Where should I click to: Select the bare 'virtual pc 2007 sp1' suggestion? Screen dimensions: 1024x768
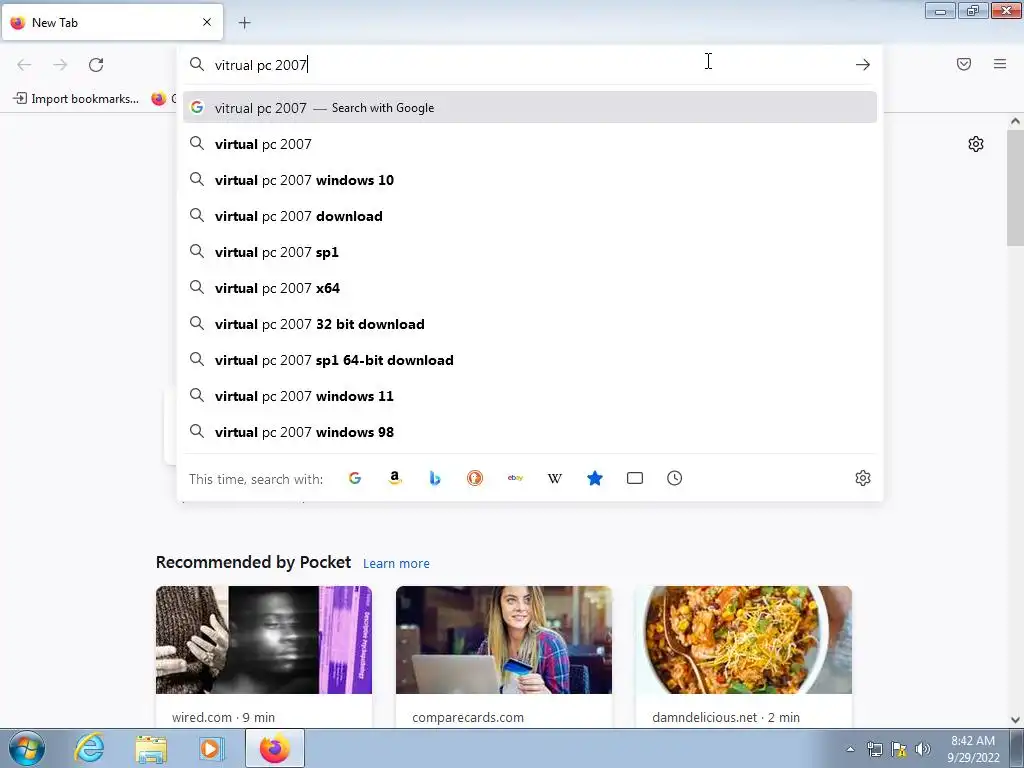530,251
